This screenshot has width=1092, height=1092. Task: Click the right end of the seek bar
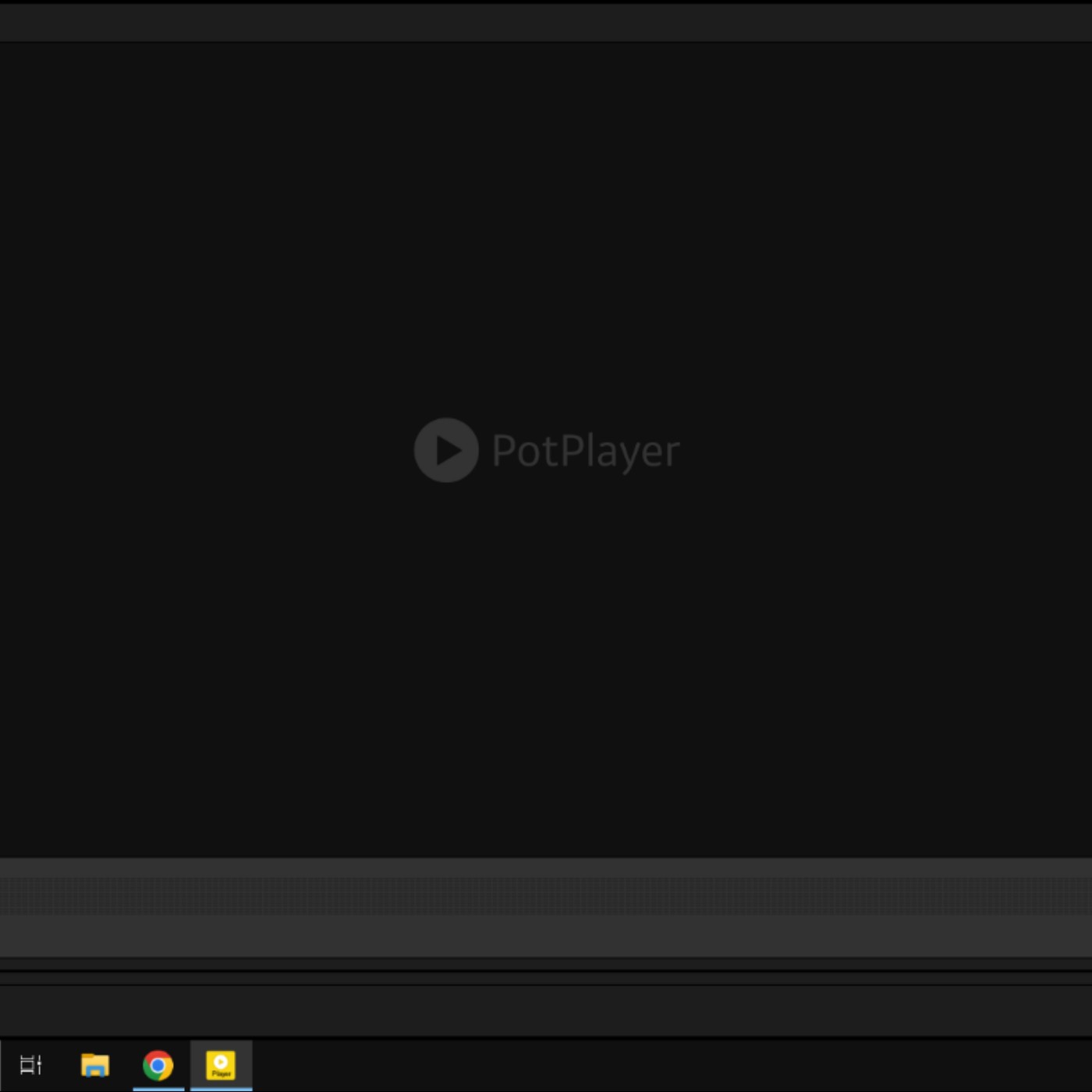tap(1084, 895)
